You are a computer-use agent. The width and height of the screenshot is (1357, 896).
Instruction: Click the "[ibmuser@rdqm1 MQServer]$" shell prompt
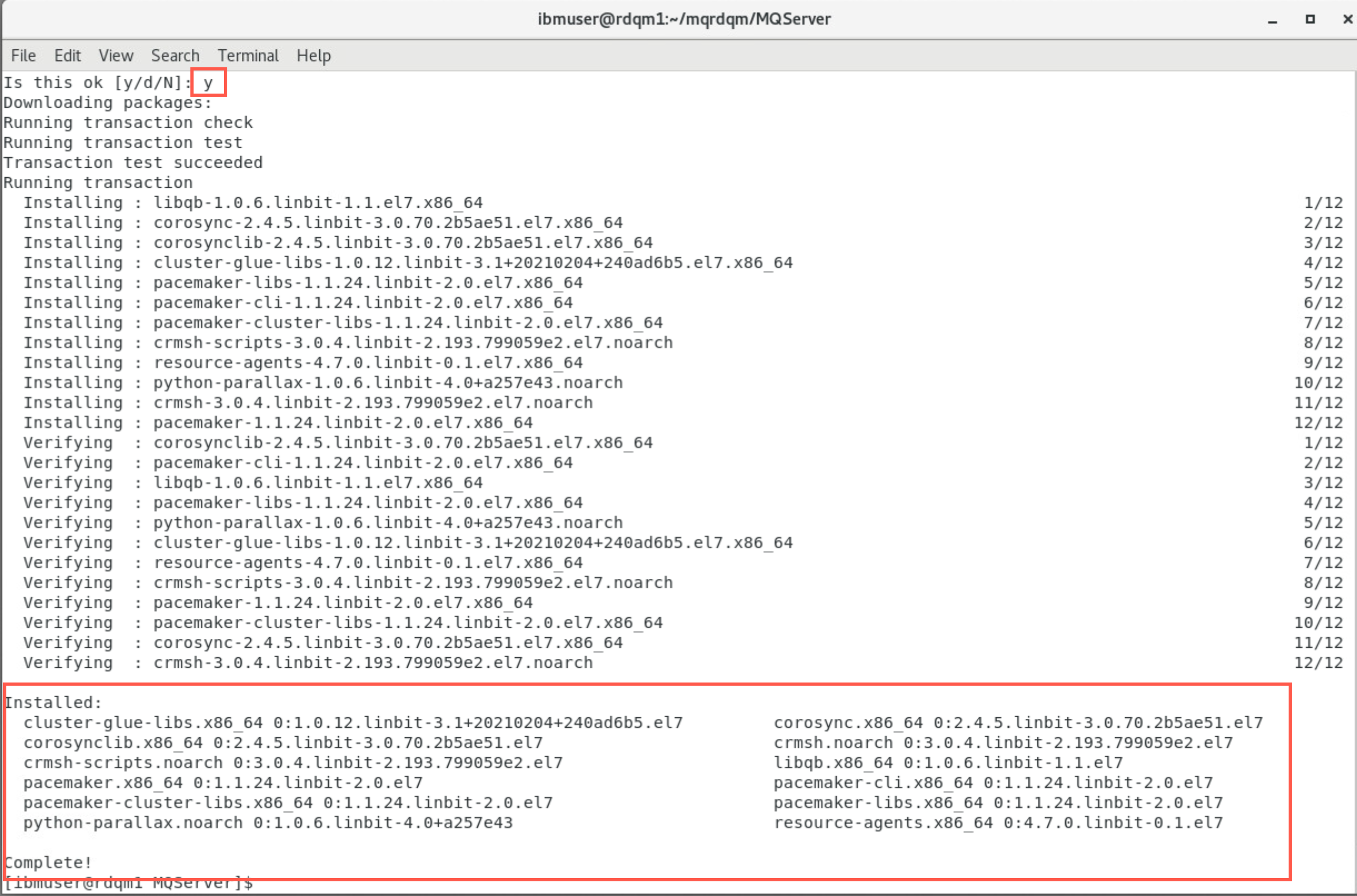[x=129, y=883]
